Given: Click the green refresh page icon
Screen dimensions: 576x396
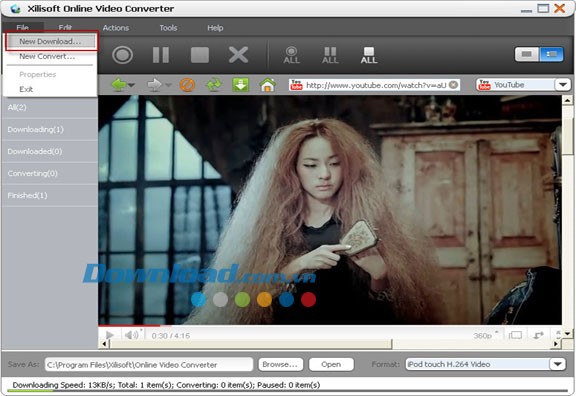Looking at the screenshot, I should (214, 85).
